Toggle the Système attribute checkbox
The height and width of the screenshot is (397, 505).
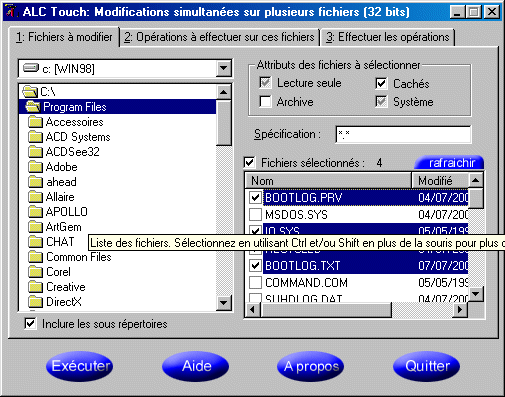click(x=381, y=101)
